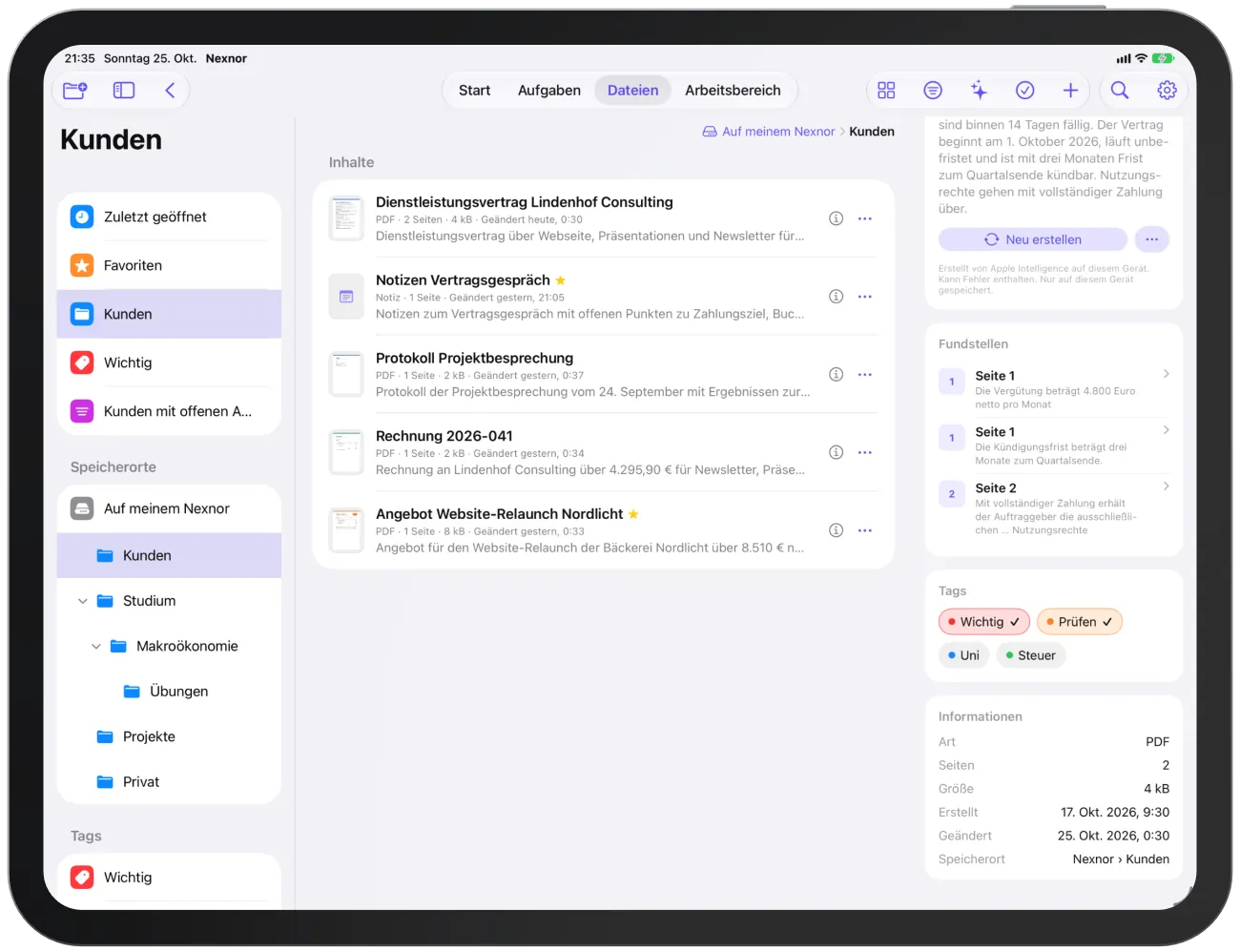Collapse the Studium folder

pos(83,601)
